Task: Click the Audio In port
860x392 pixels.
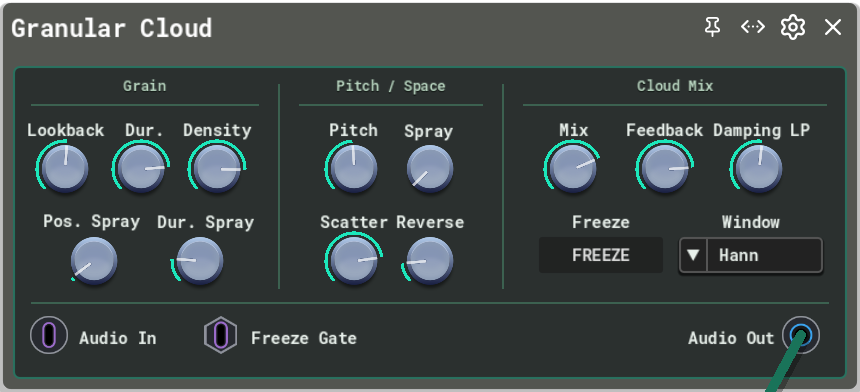Action: (49, 335)
